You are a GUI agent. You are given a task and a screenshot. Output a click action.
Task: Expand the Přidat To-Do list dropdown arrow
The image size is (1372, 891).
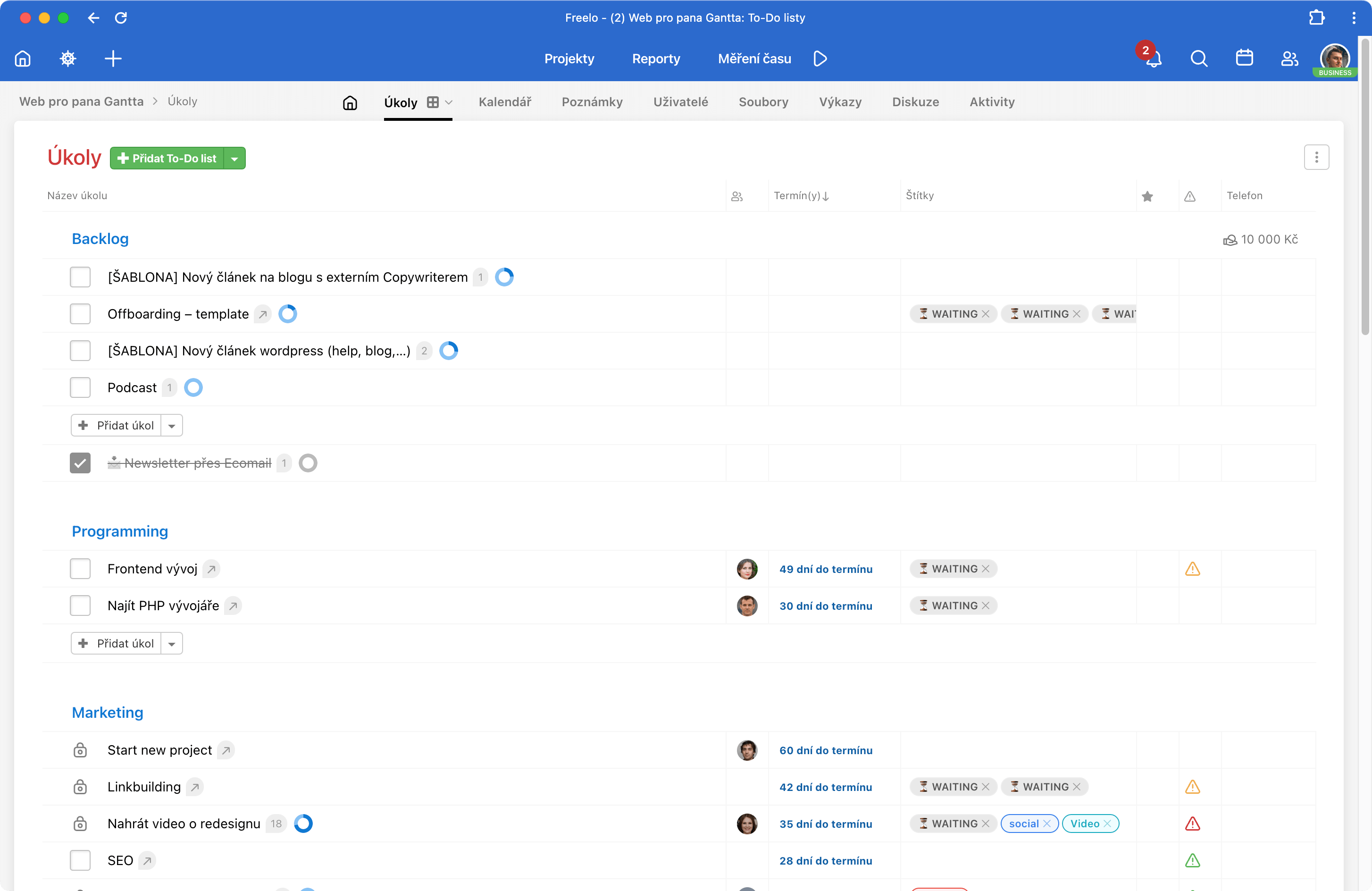pyautogui.click(x=234, y=159)
